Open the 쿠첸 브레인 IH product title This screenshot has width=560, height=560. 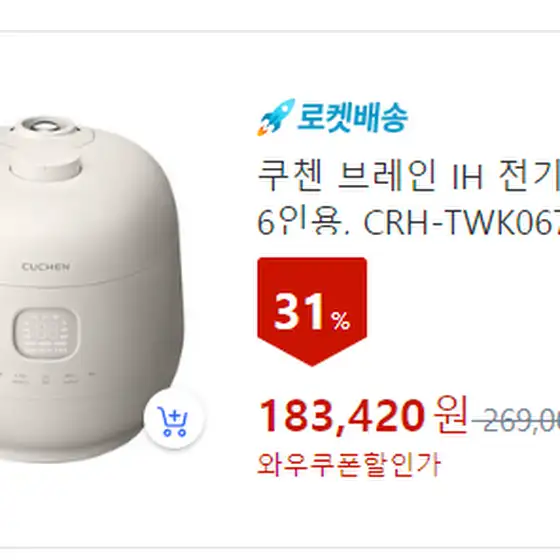pos(409,177)
